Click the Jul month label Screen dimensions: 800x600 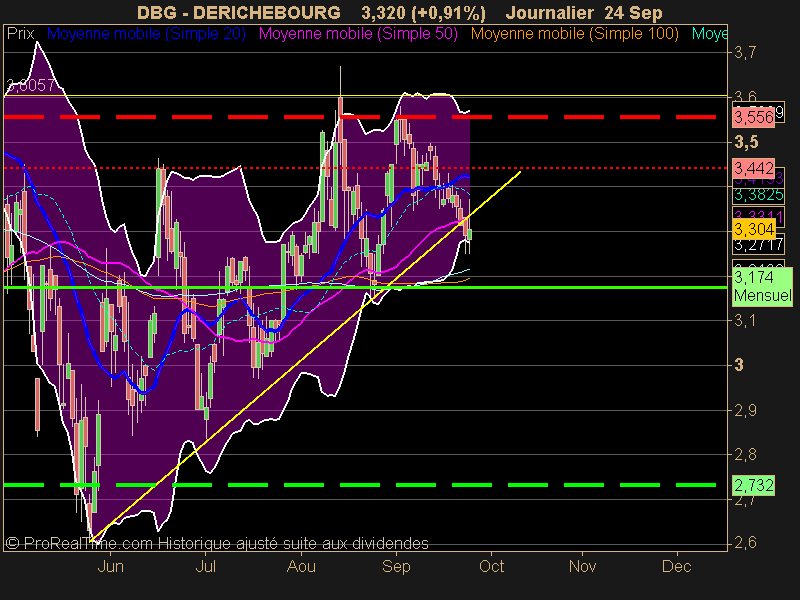click(x=206, y=566)
